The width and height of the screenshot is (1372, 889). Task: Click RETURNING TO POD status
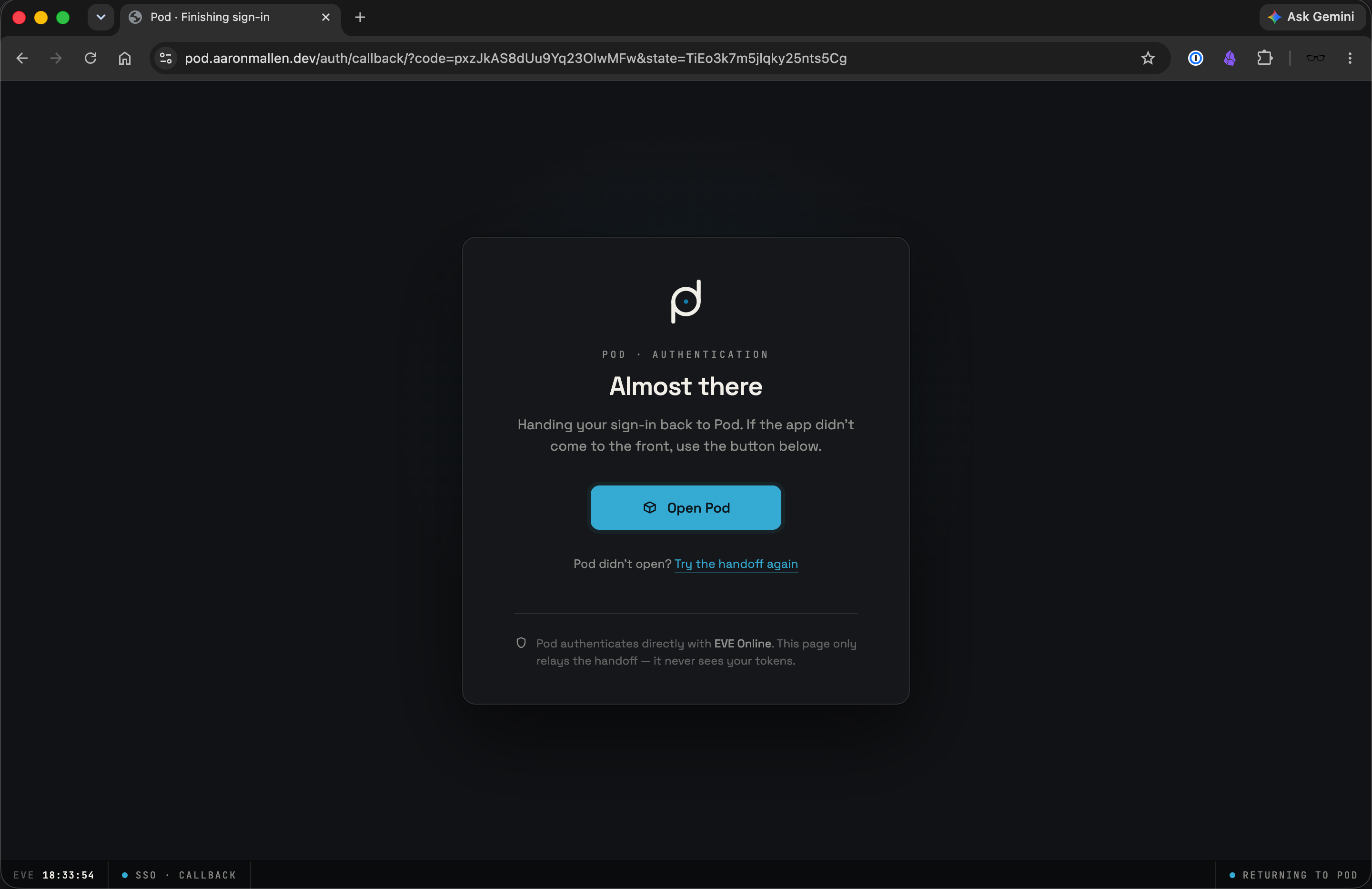[x=1293, y=875]
